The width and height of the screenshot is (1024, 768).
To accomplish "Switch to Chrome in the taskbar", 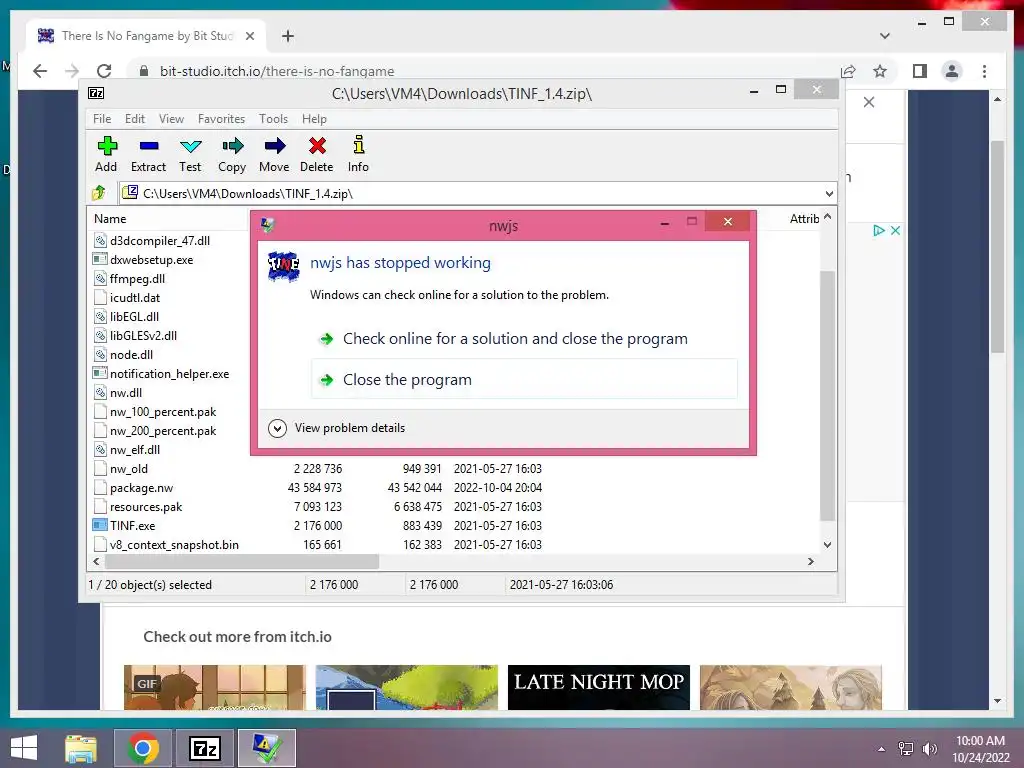I will point(143,748).
